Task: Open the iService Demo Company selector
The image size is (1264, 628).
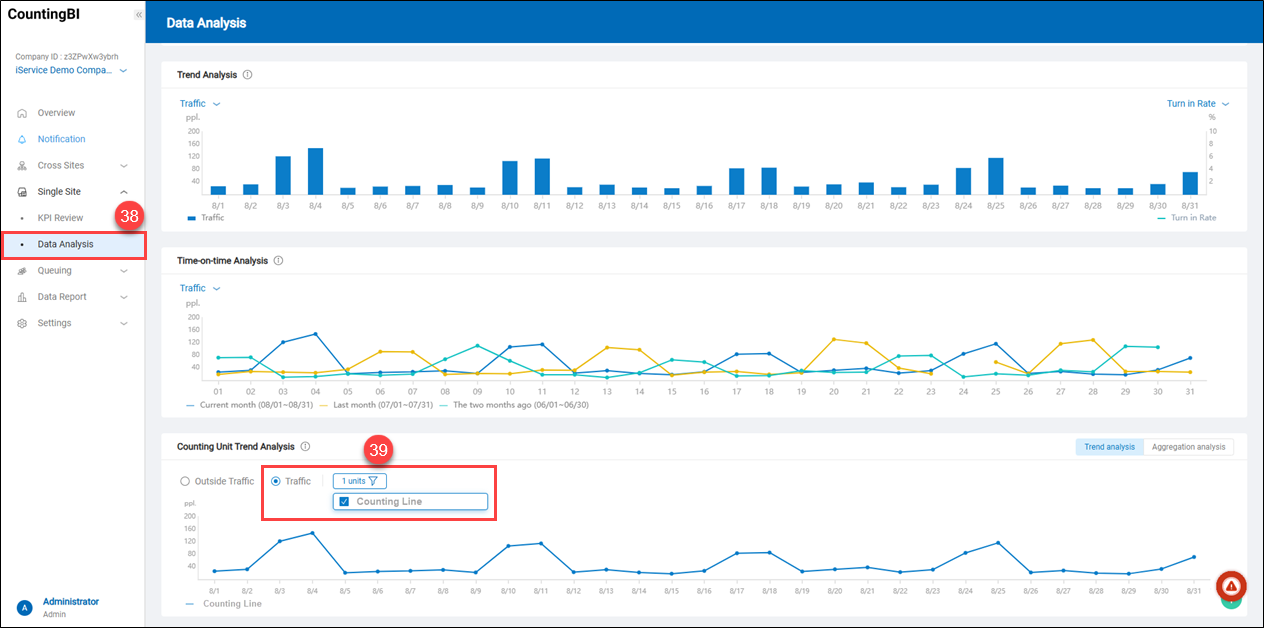Action: point(71,71)
